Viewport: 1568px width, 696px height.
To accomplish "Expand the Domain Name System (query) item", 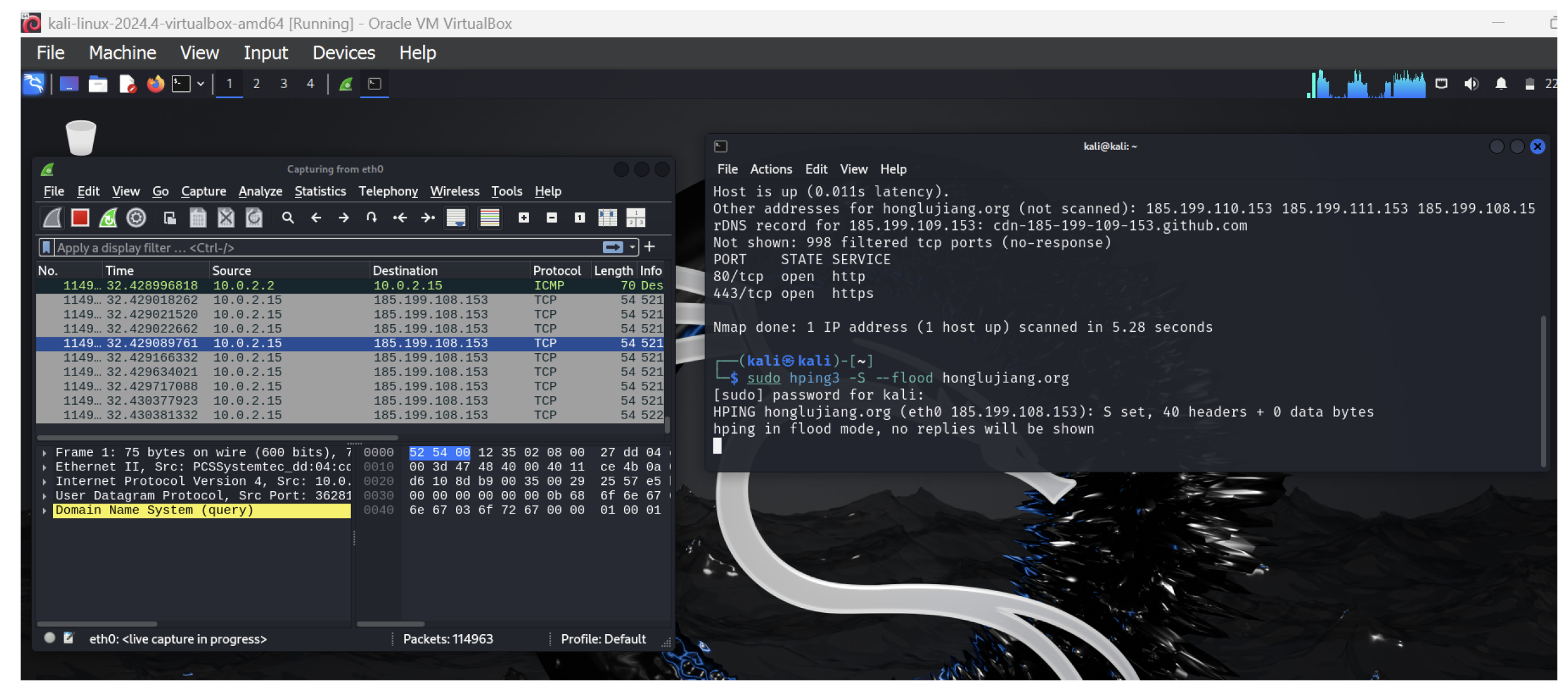I will pos(44,510).
